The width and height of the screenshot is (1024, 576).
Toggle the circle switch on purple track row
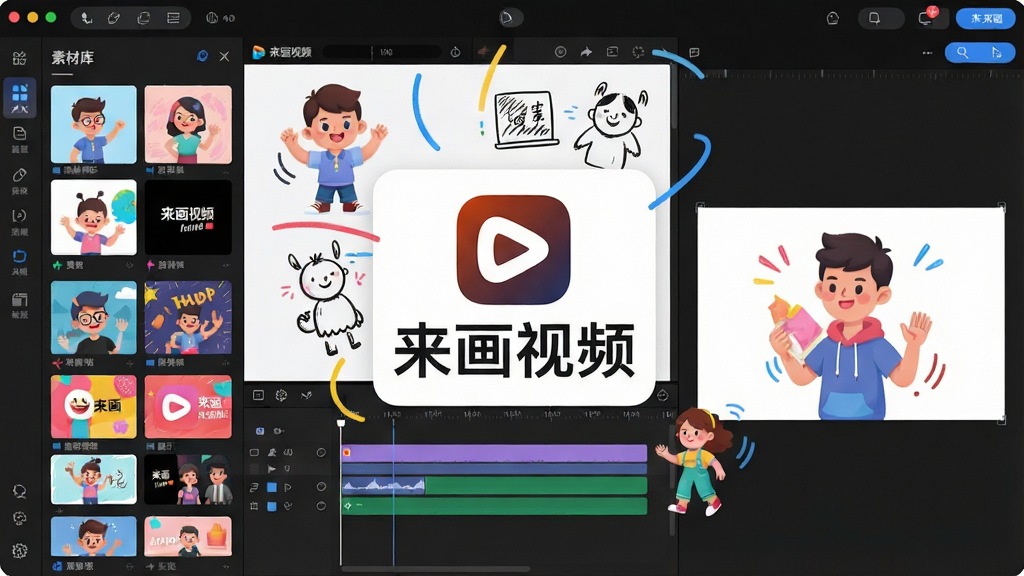321,453
